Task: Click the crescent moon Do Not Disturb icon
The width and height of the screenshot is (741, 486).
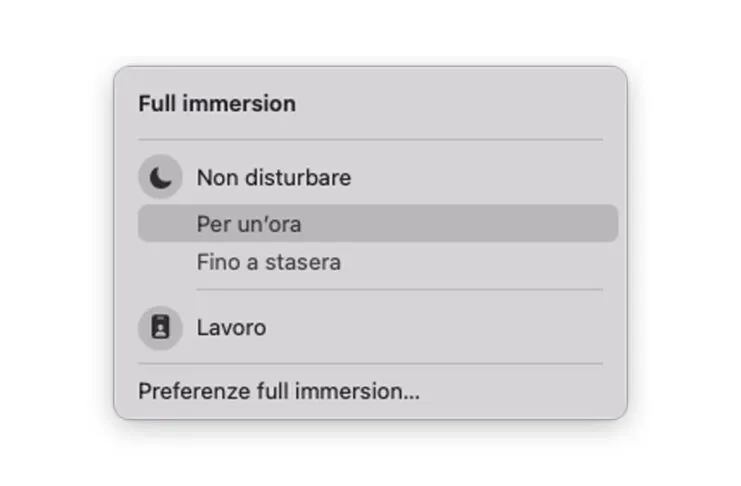Action: click(160, 178)
